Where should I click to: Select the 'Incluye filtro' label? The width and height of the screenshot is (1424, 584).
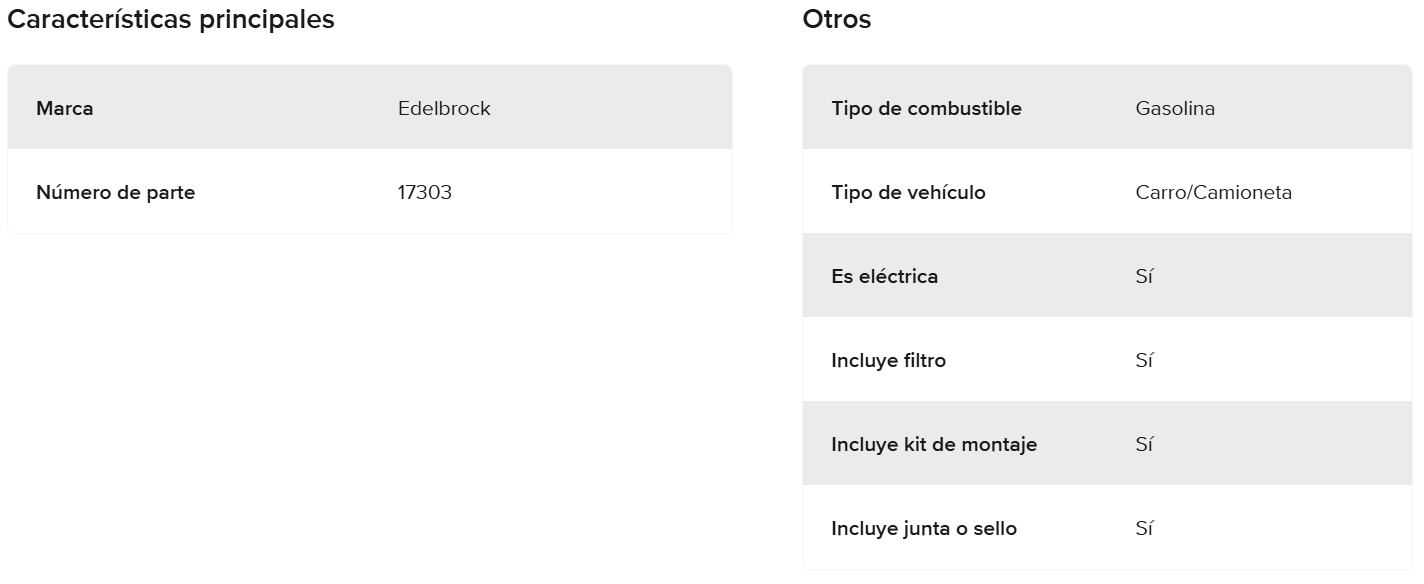pyautogui.click(x=888, y=360)
